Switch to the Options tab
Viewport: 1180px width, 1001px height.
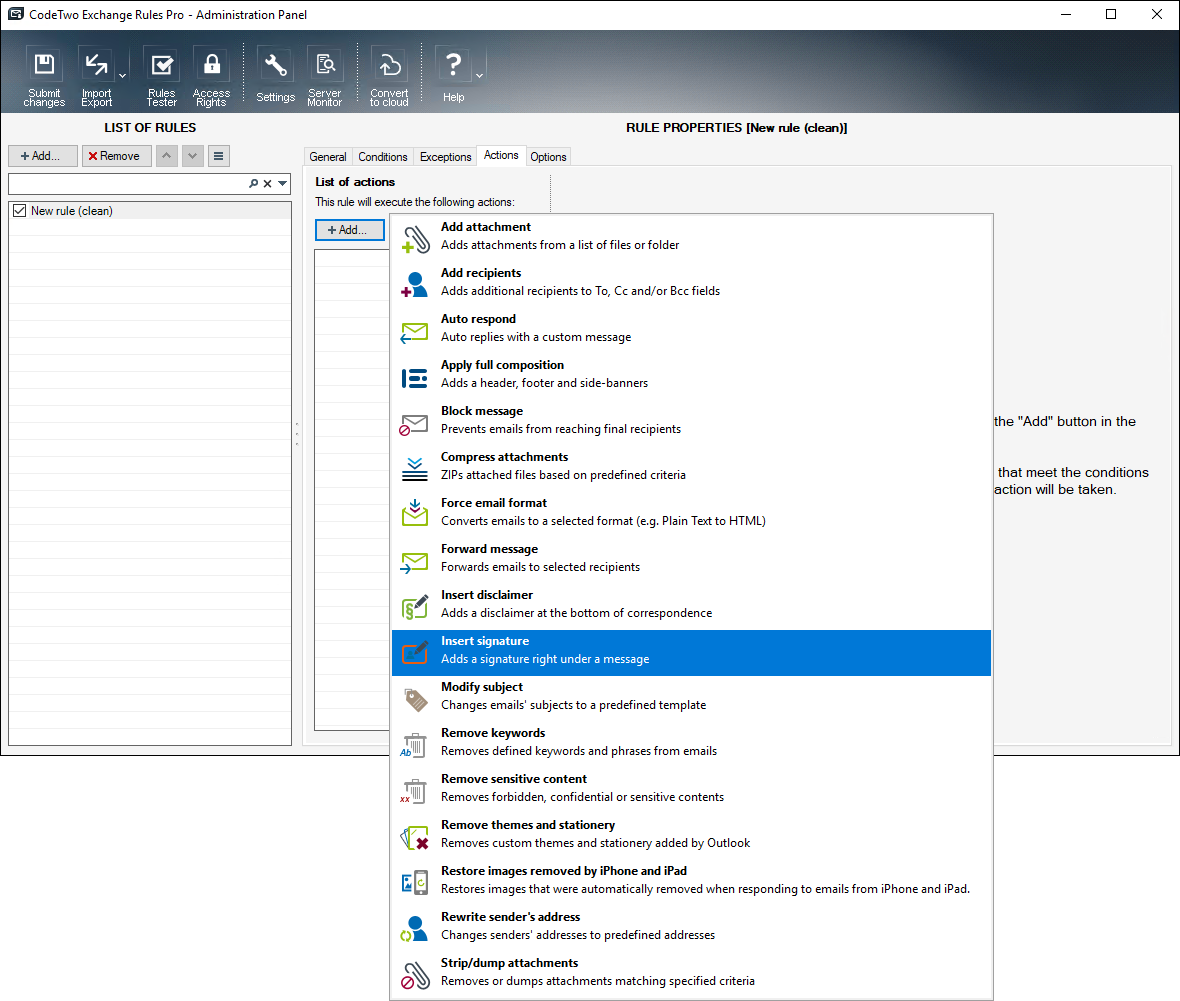pos(548,157)
